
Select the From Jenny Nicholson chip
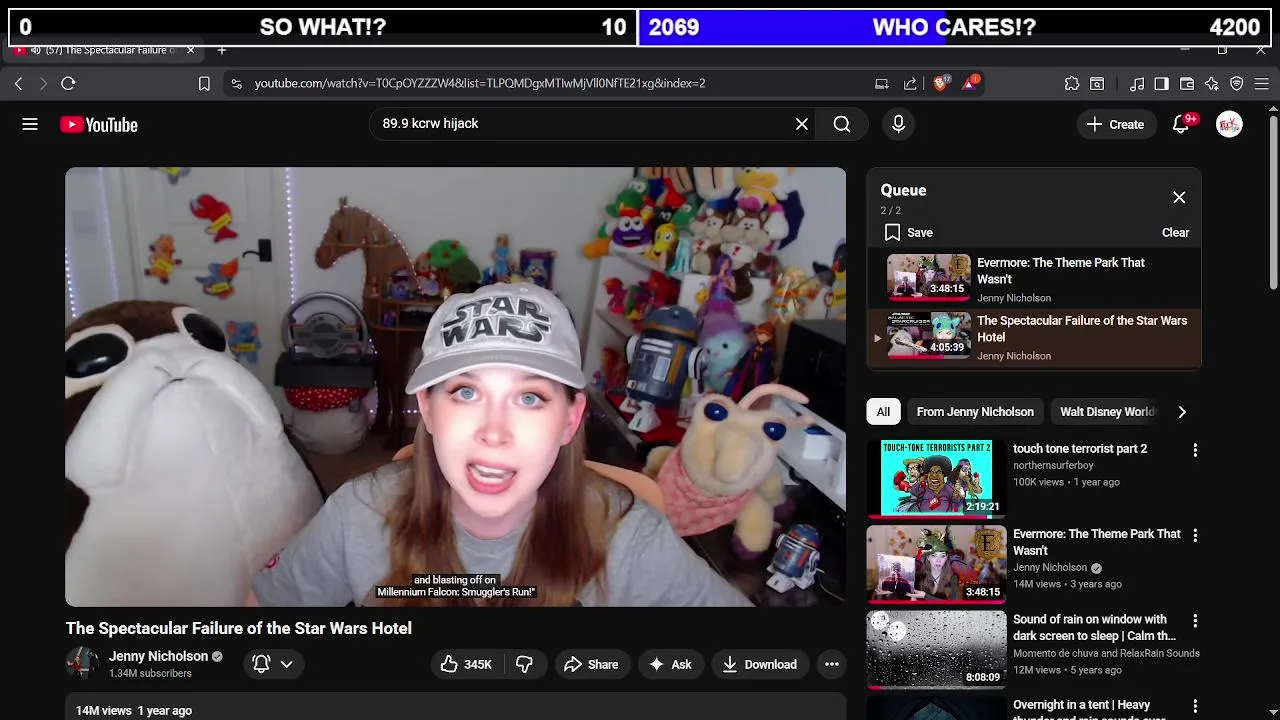[975, 412]
